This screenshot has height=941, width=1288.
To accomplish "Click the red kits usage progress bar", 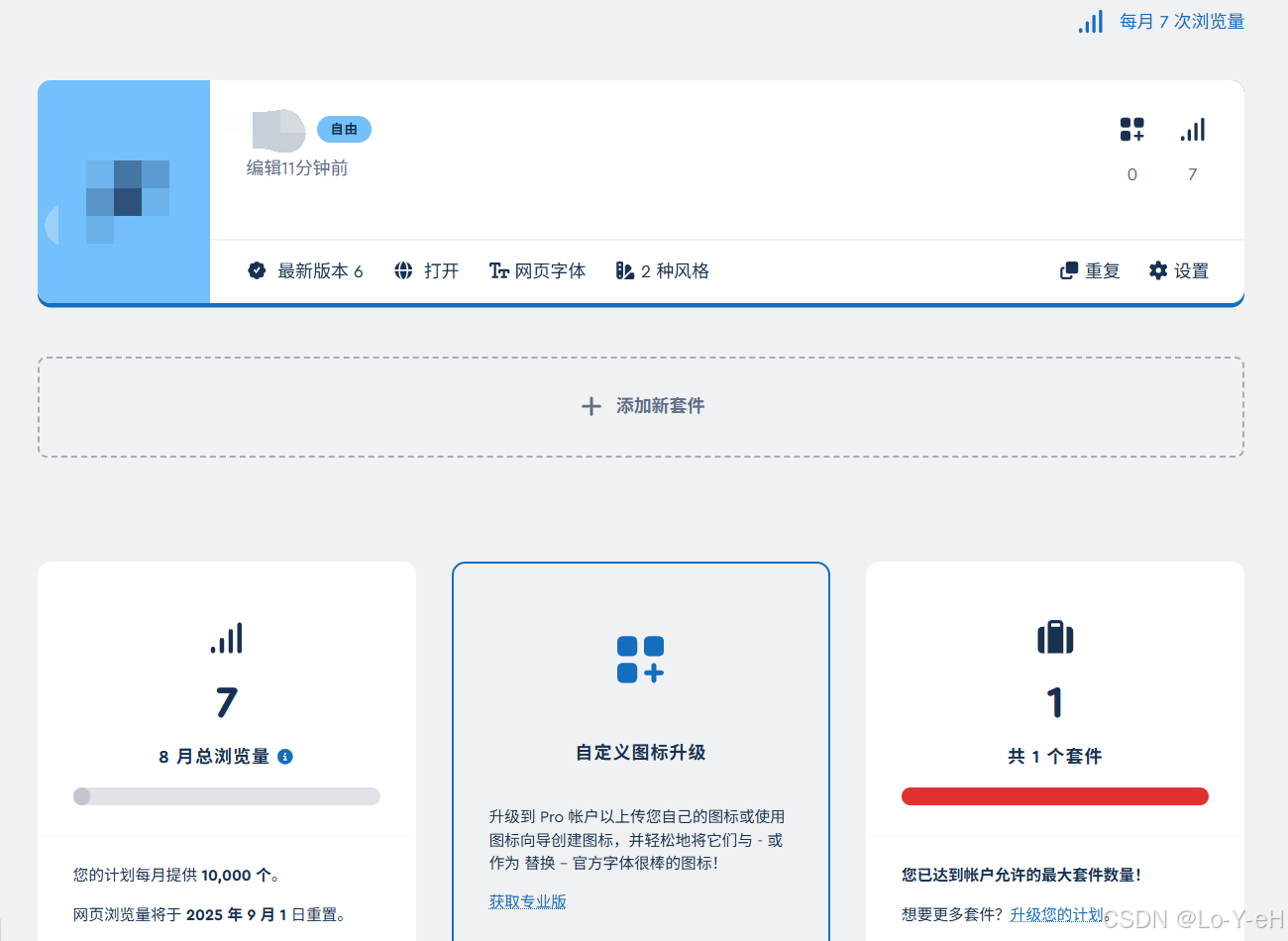I will [1055, 796].
